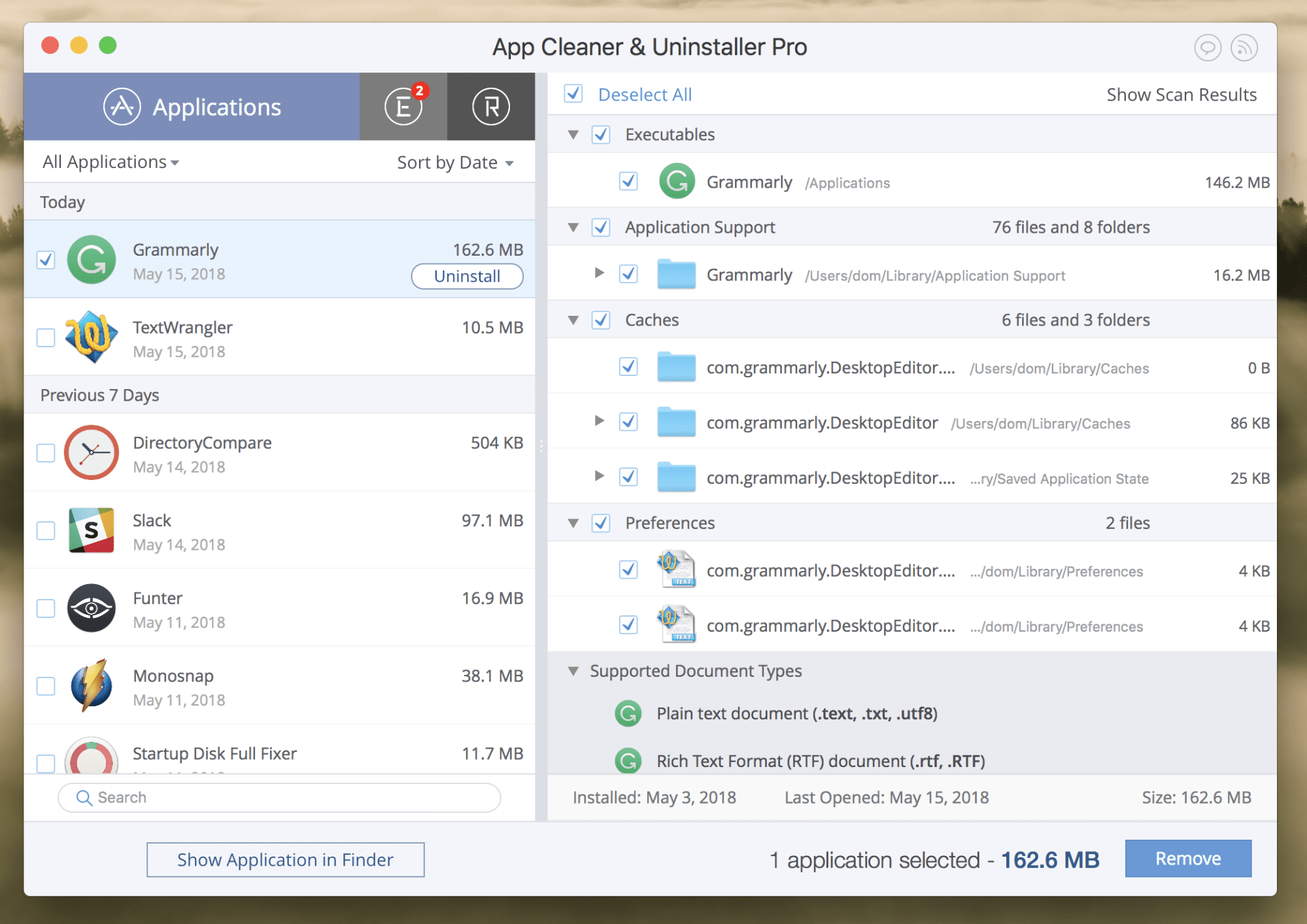Image resolution: width=1307 pixels, height=924 pixels.
Task: Collapse the Caches section
Action: click(x=573, y=320)
